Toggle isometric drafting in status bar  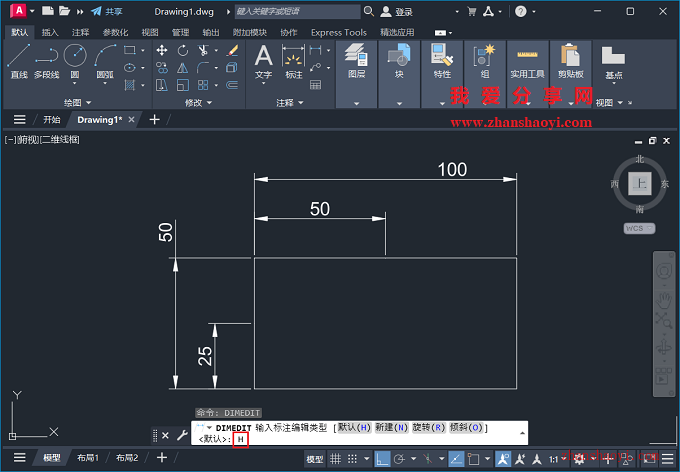pyautogui.click(x=428, y=459)
